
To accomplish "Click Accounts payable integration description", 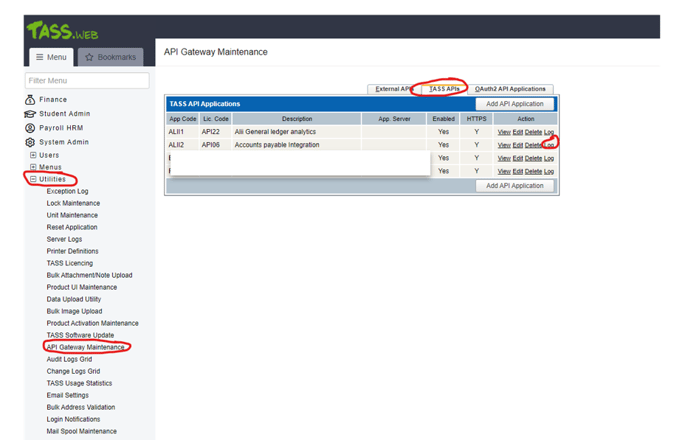I will [x=277, y=145].
